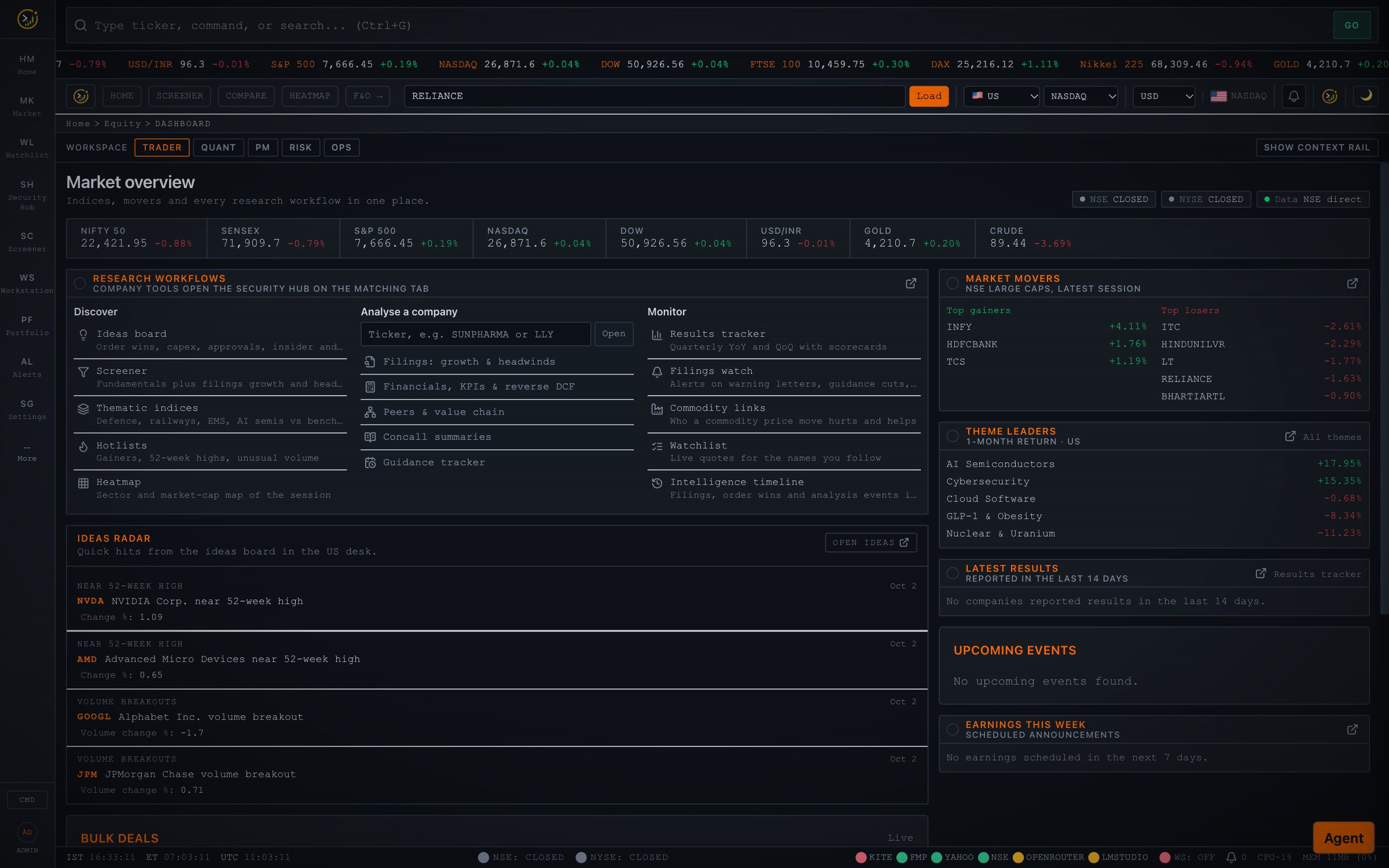
Task: Click the Intelligence timeline history icon
Action: pos(657,483)
